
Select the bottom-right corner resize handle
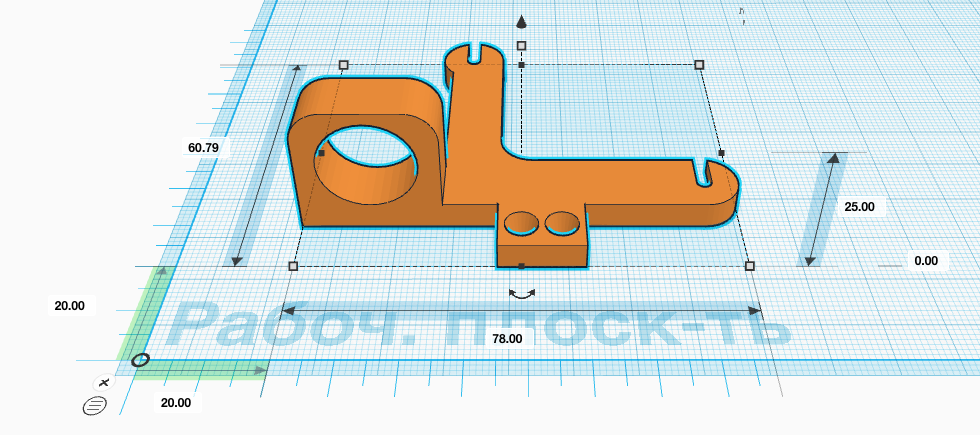click(750, 266)
